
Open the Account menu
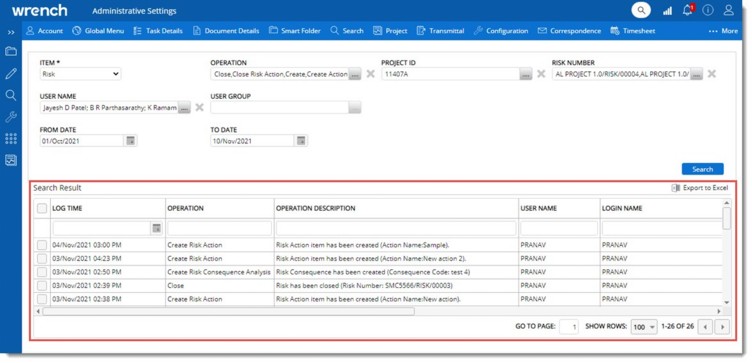click(x=44, y=31)
